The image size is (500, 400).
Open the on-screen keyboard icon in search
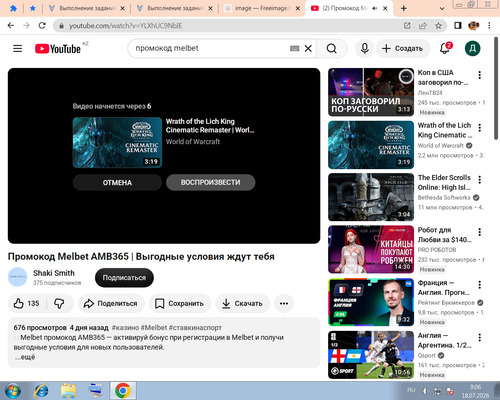pos(294,49)
